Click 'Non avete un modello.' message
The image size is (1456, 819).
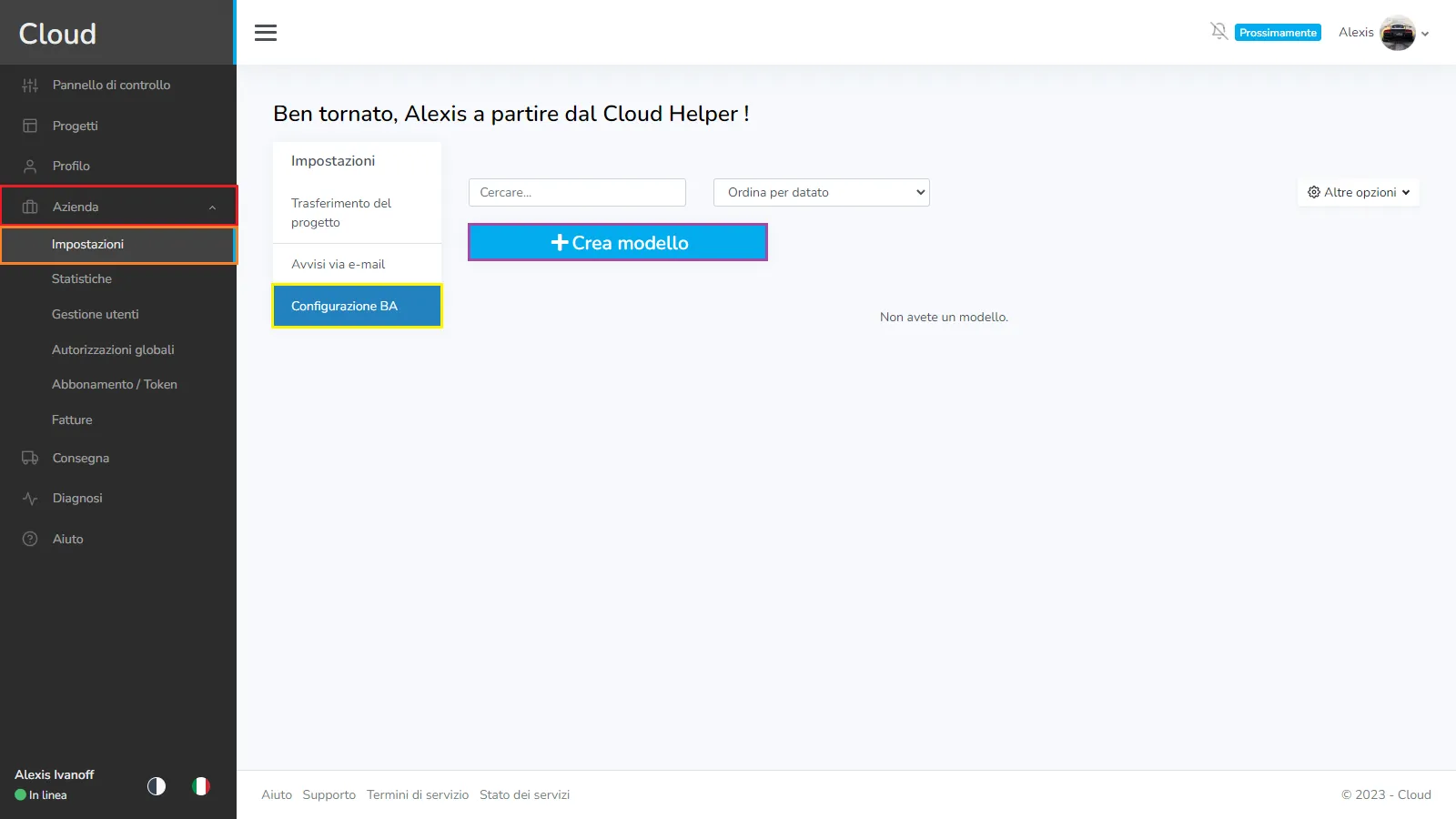click(x=944, y=317)
